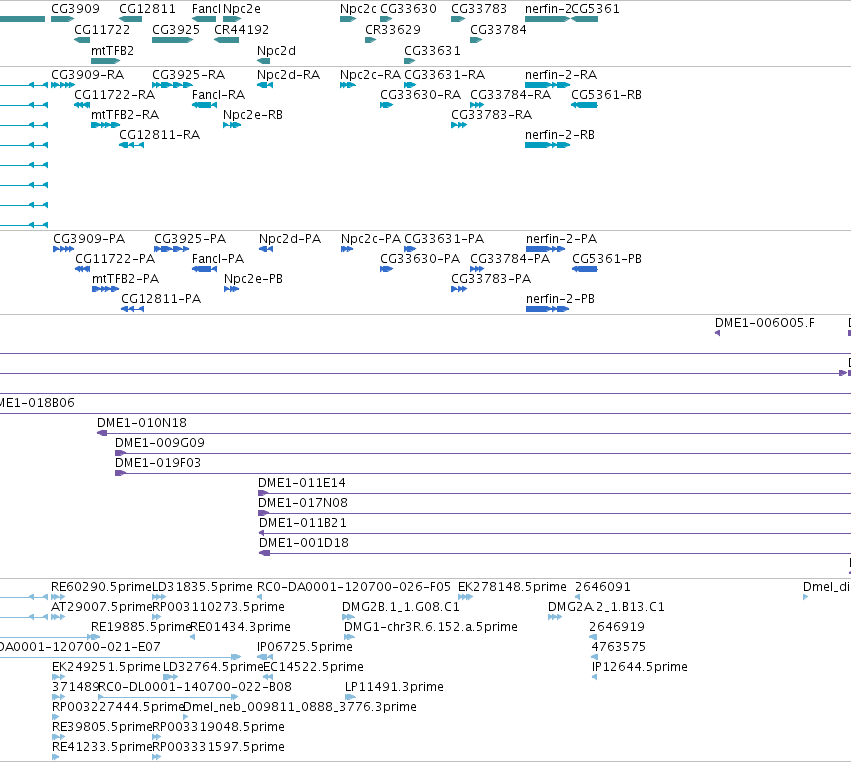Image resolution: width=851 pixels, height=762 pixels.
Task: Click the CG3909-RA transcript glyph
Action: pos(62,85)
